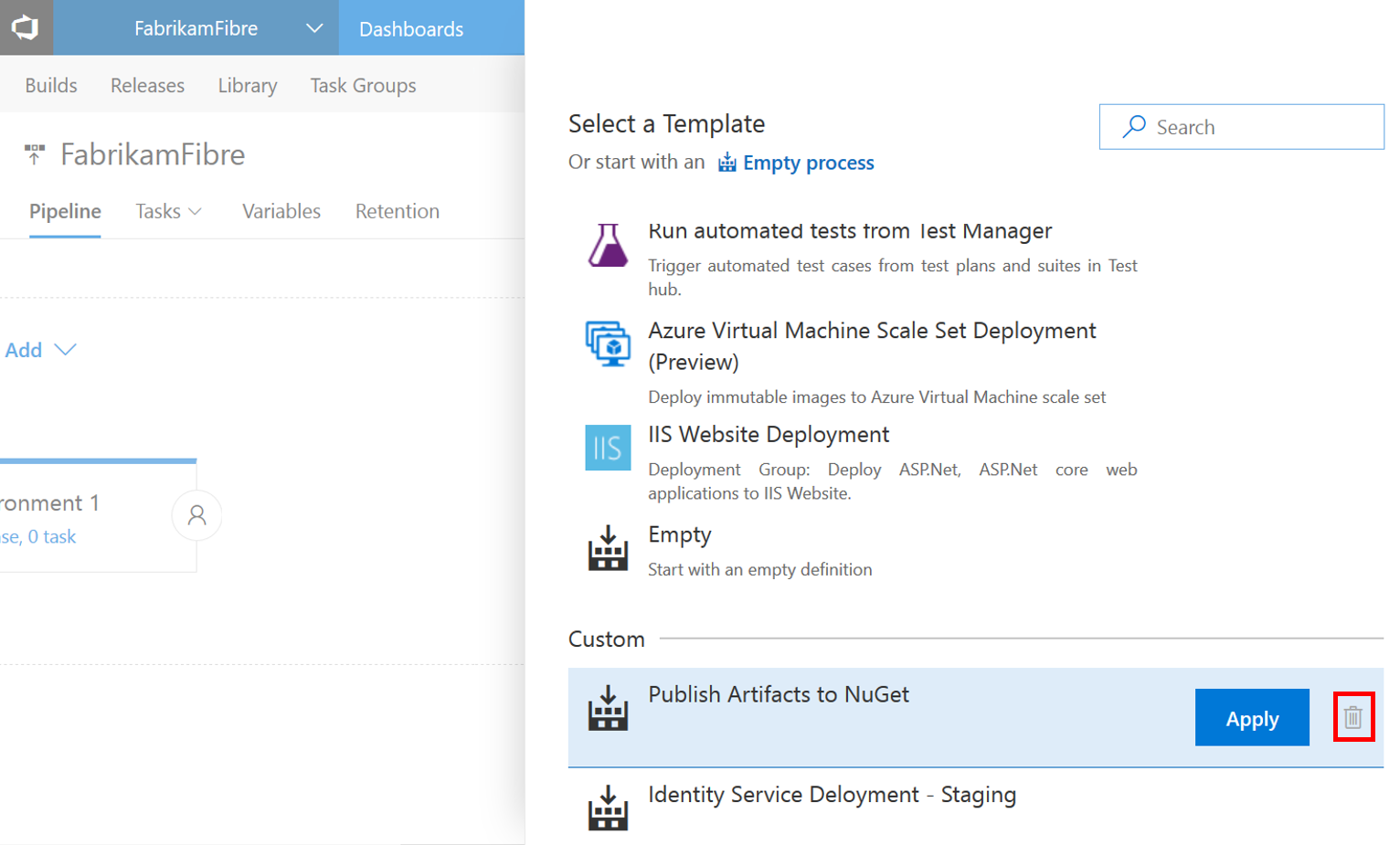1400x845 pixels.
Task: Open the FabrikamFibre project dropdown chevron
Action: pos(313,28)
